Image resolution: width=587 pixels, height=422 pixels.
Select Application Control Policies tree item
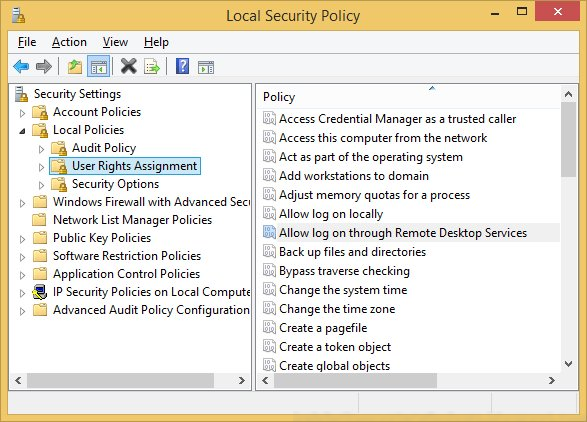click(126, 274)
